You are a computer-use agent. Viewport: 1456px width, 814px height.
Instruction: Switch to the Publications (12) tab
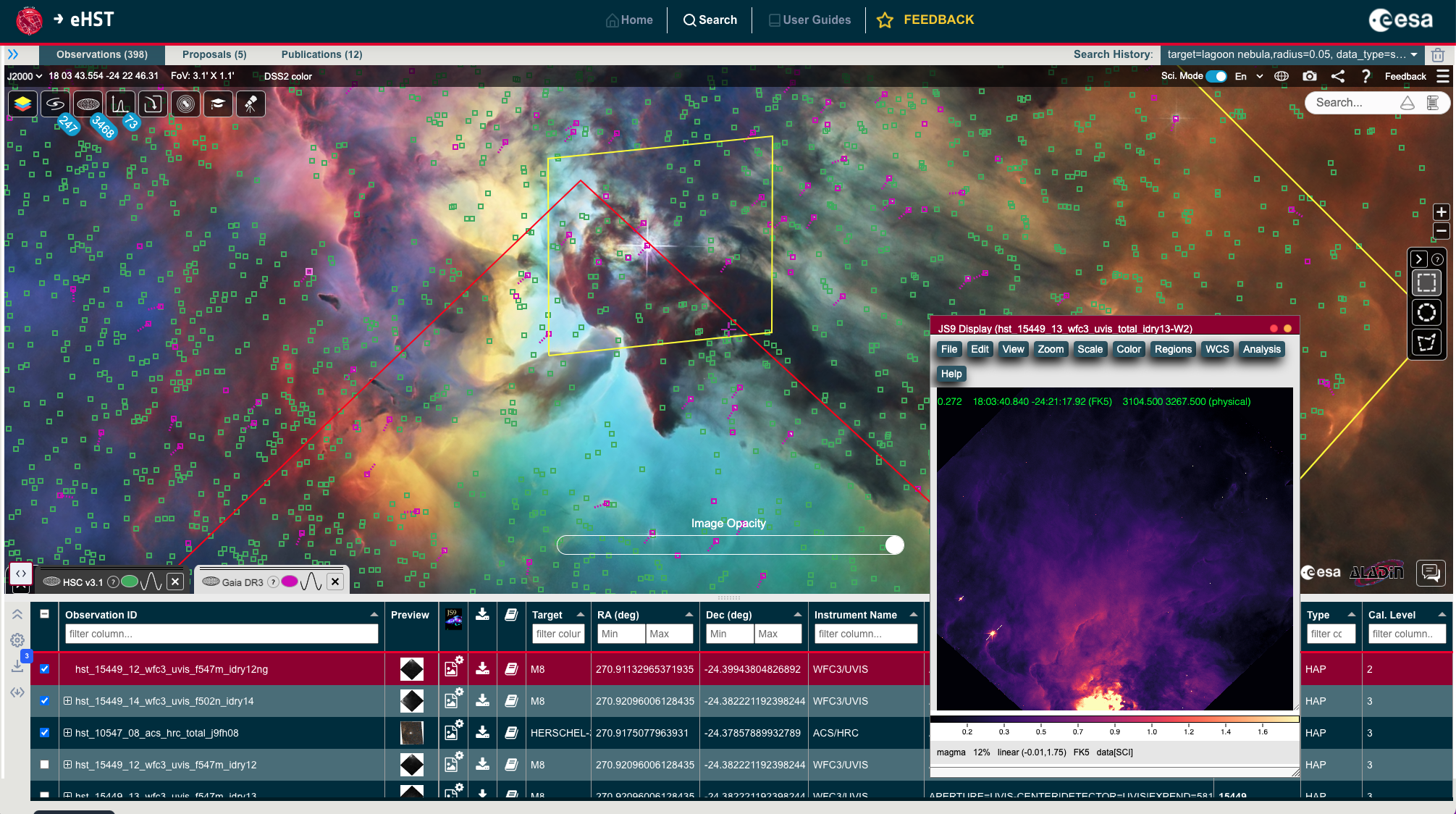[x=321, y=54]
